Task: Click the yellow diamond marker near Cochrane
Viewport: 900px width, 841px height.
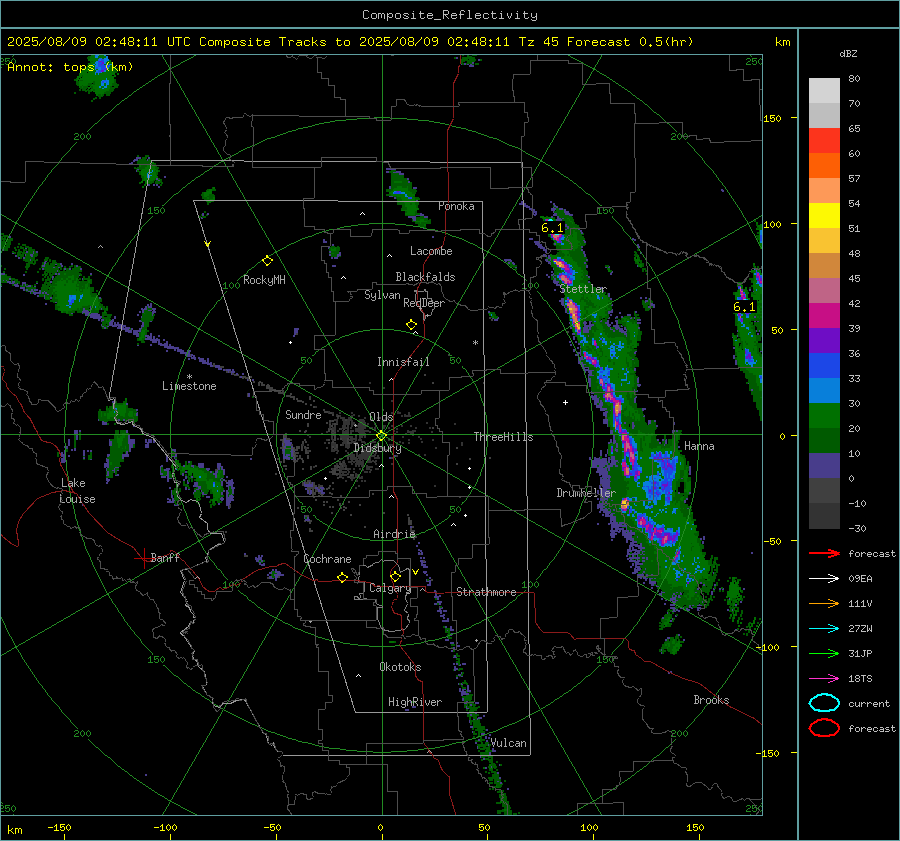Action: pyautogui.click(x=342, y=577)
